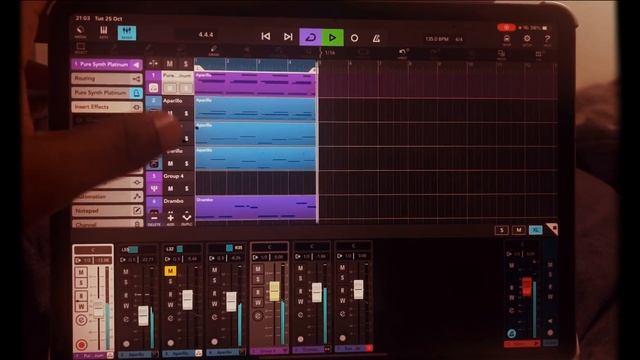The height and width of the screenshot is (360, 640).
Task: Choose the Select tool in the toolbar
Action: (80, 48)
